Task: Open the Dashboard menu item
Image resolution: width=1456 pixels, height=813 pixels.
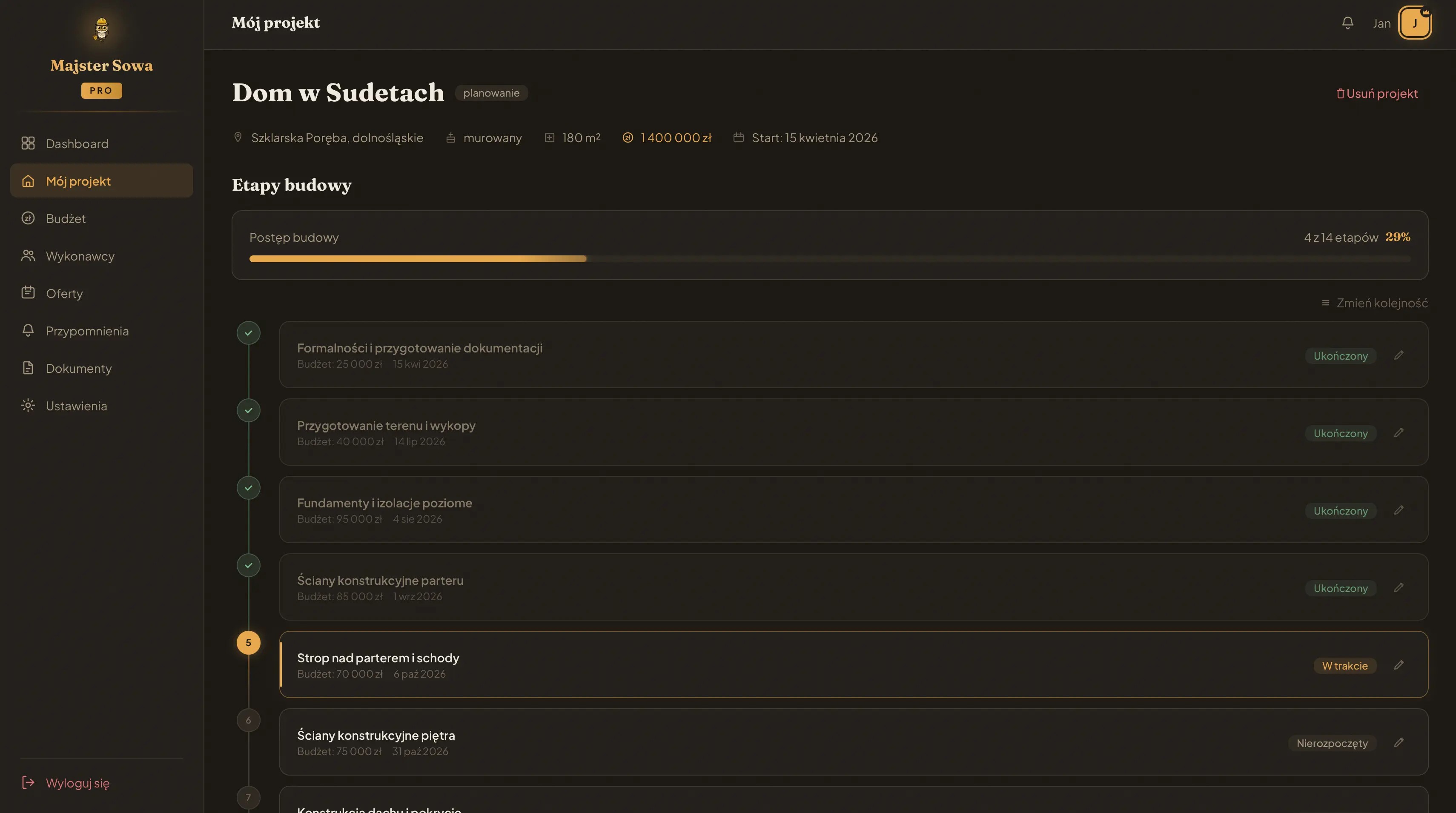Action: tap(102, 143)
